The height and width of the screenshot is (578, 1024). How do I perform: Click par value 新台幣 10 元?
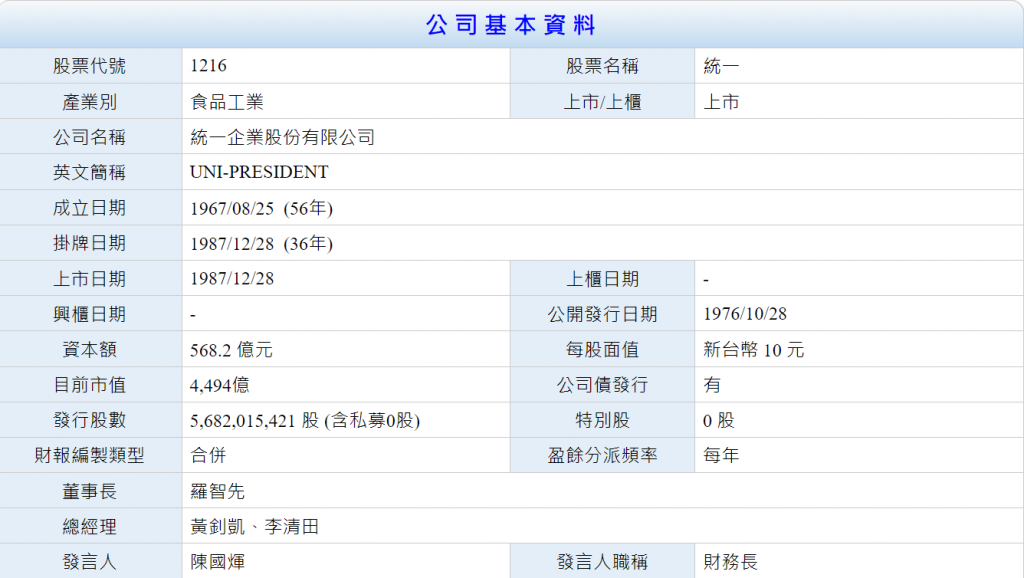click(x=753, y=350)
